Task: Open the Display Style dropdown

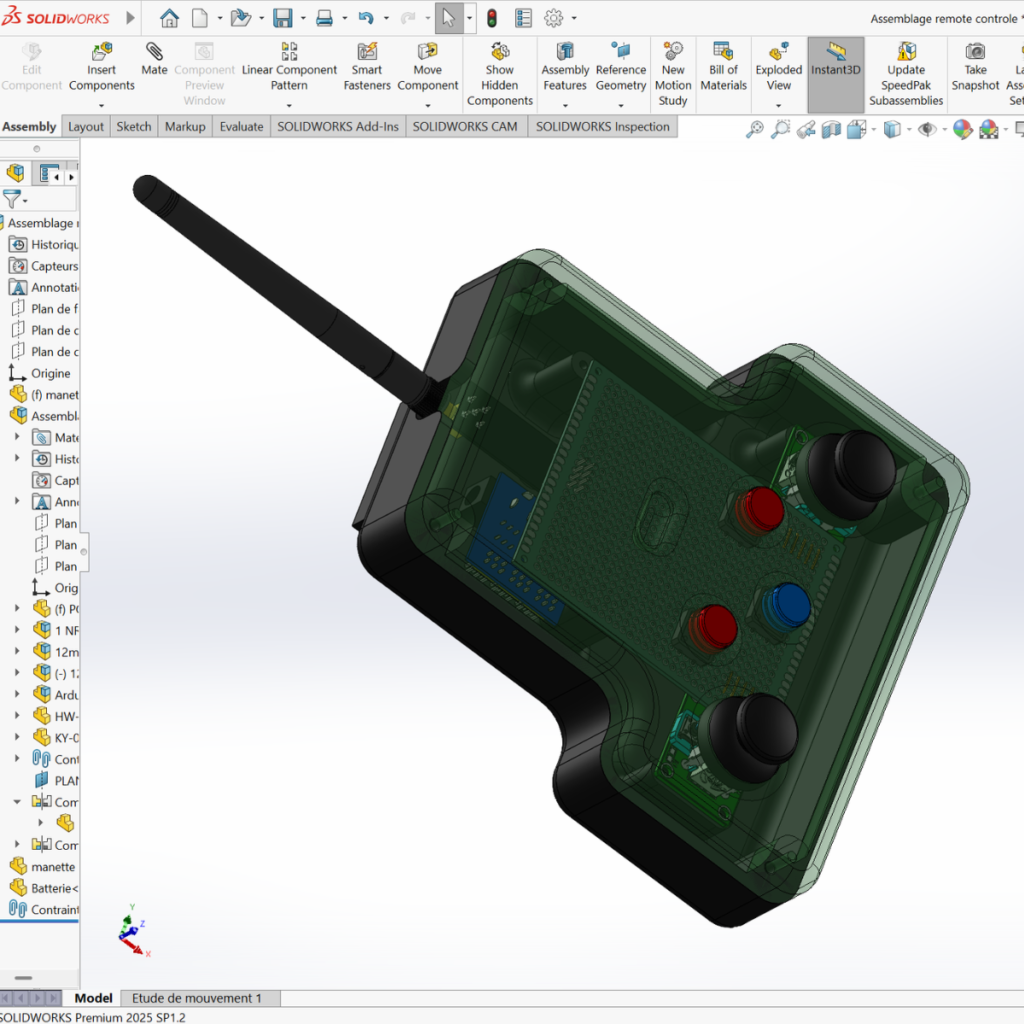Action: (x=909, y=129)
